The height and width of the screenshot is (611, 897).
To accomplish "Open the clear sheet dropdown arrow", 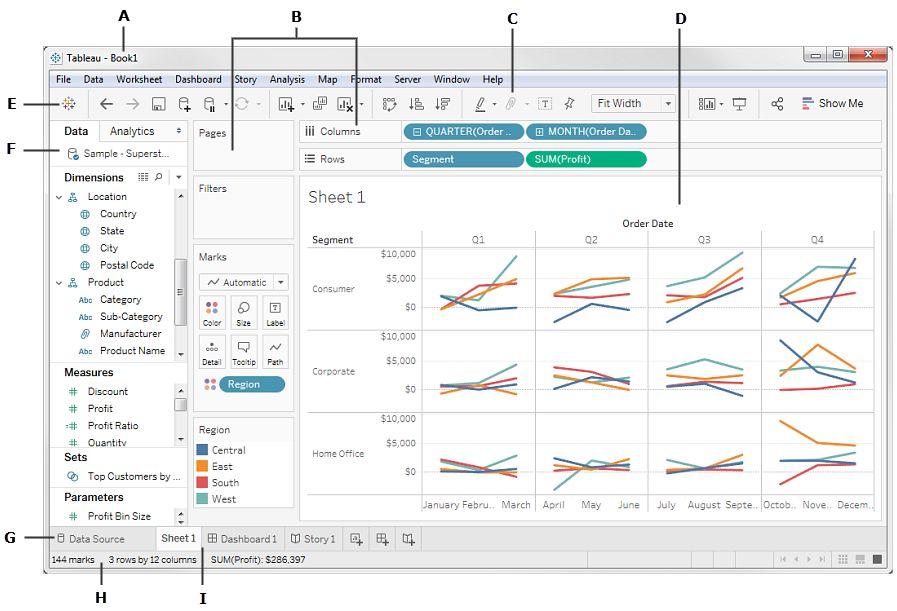I will coord(362,104).
